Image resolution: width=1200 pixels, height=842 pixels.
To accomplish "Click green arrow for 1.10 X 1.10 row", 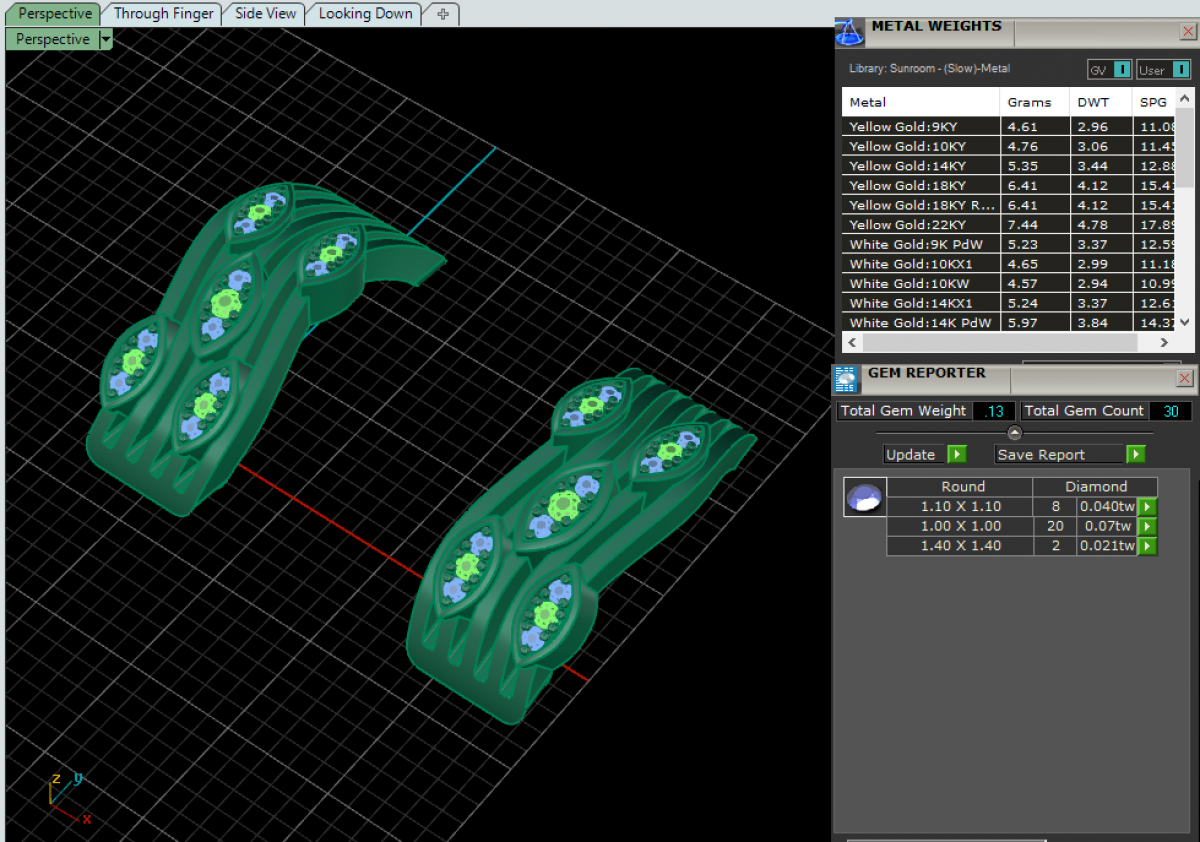I will pos(1147,507).
